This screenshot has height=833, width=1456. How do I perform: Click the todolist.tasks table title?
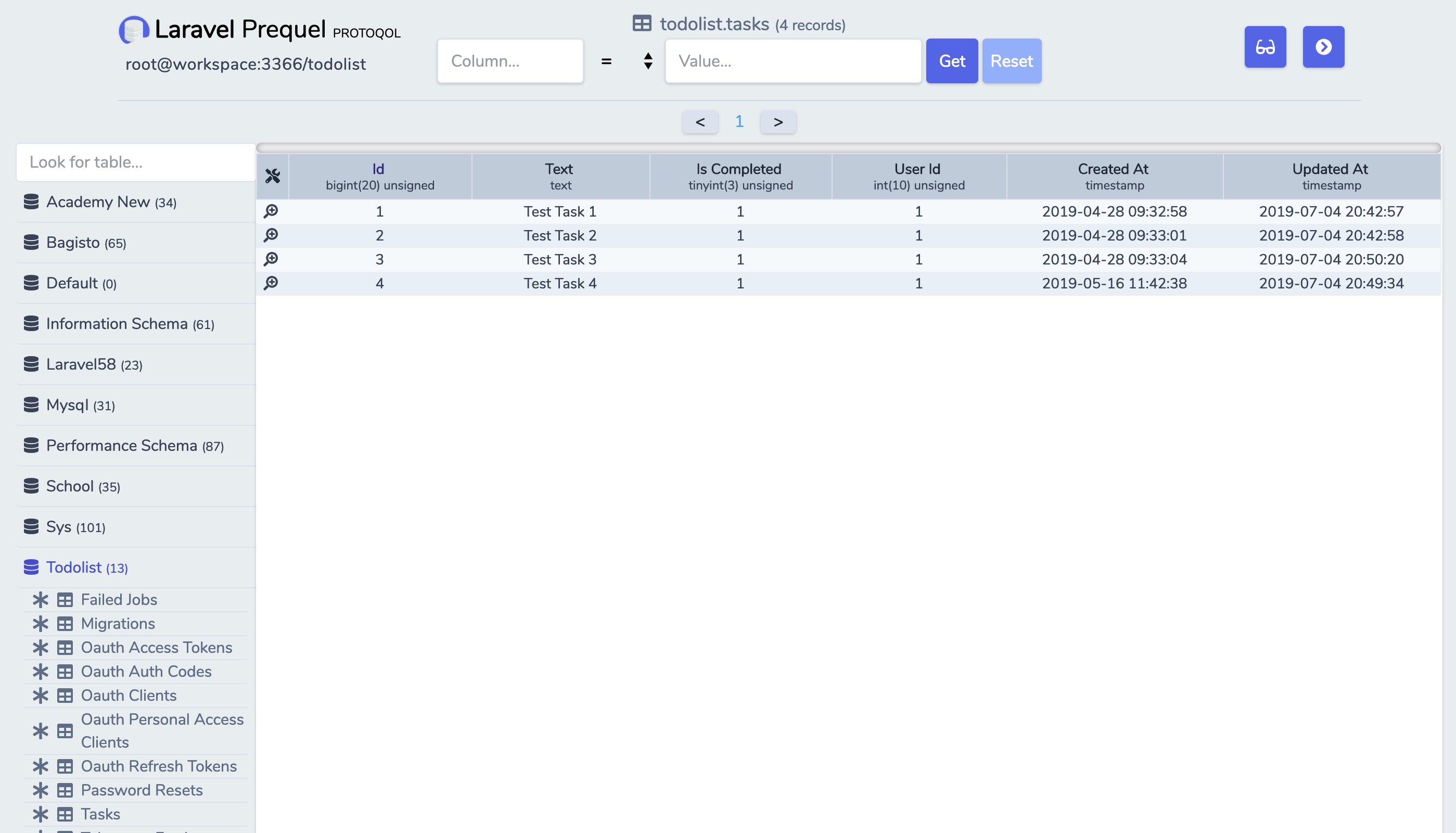click(x=714, y=24)
